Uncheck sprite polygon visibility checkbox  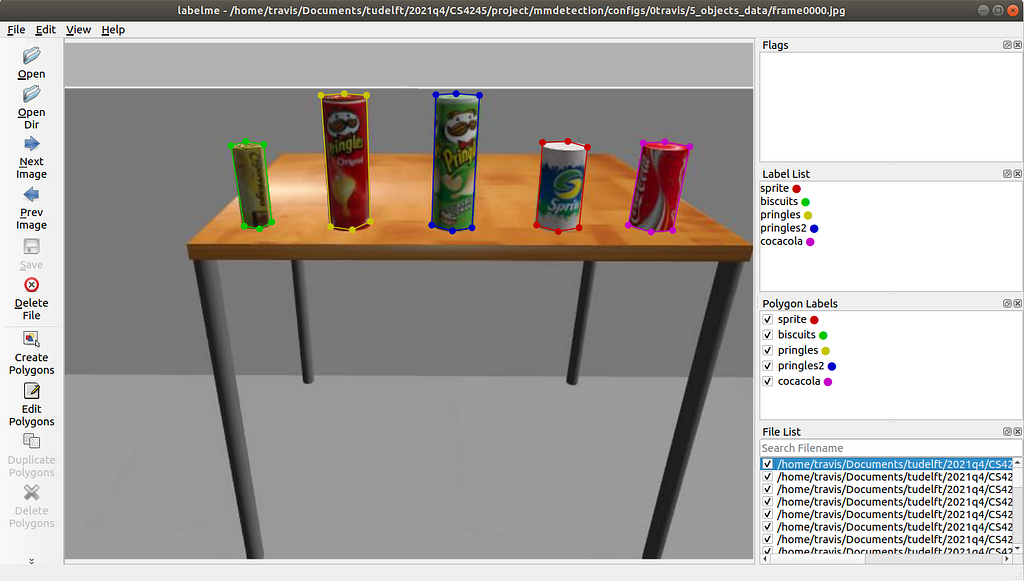[x=768, y=319]
